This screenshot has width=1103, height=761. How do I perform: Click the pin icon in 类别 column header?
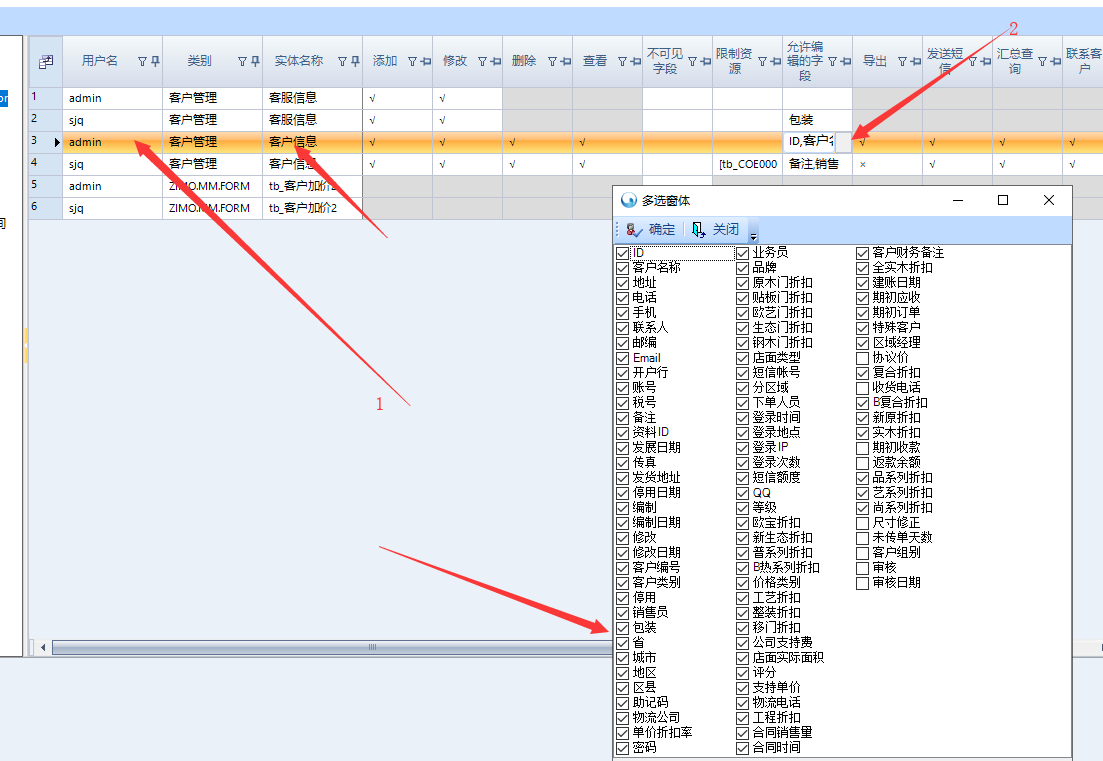point(255,62)
